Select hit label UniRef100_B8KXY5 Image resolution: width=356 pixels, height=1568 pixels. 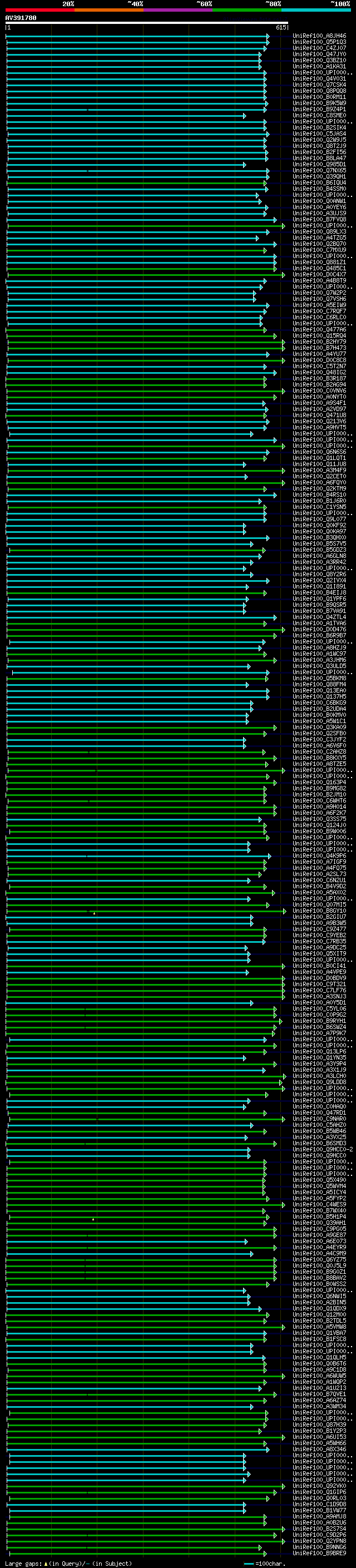[319, 758]
